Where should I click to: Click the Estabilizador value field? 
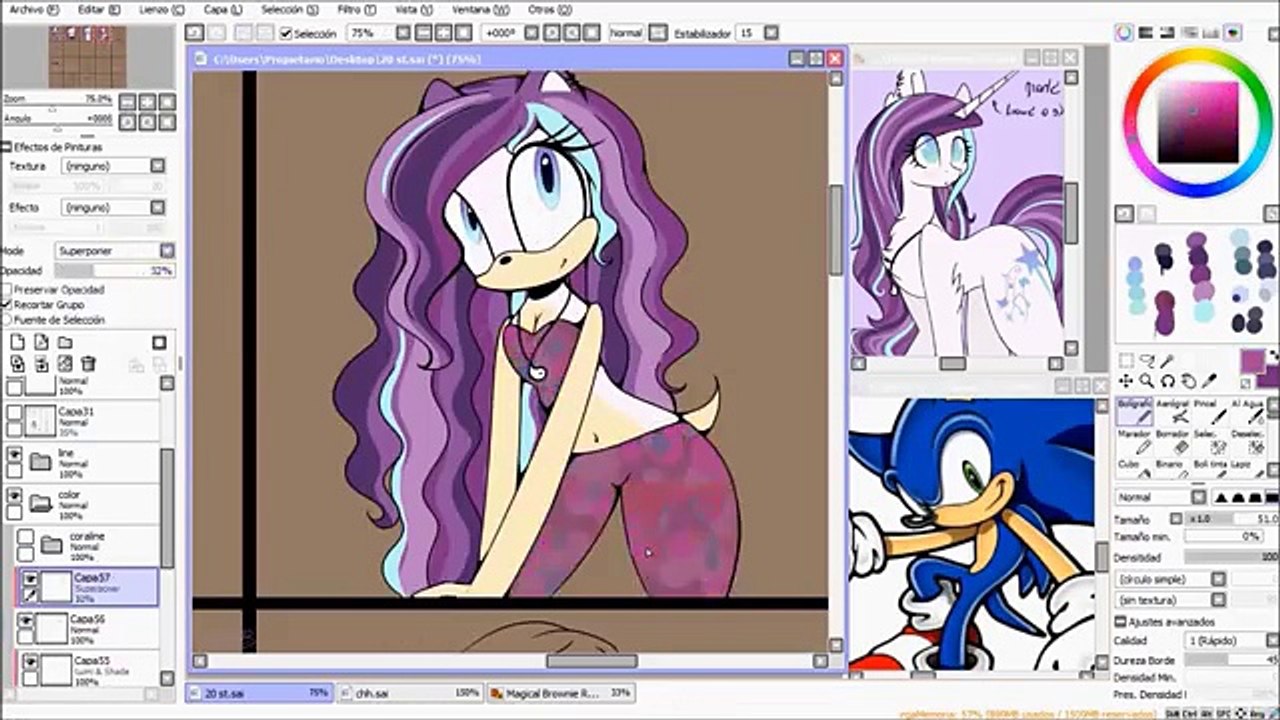tap(748, 33)
